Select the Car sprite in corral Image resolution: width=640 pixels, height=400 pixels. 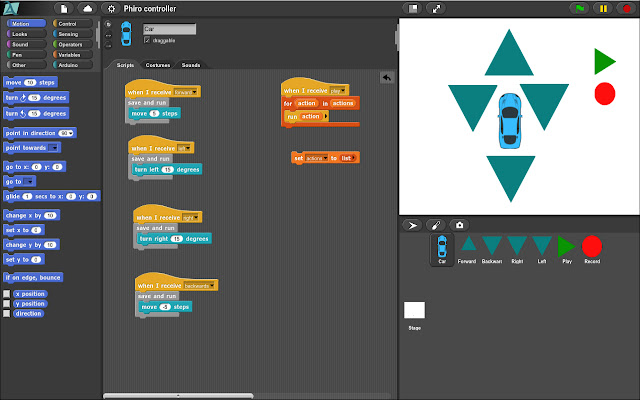click(x=442, y=249)
